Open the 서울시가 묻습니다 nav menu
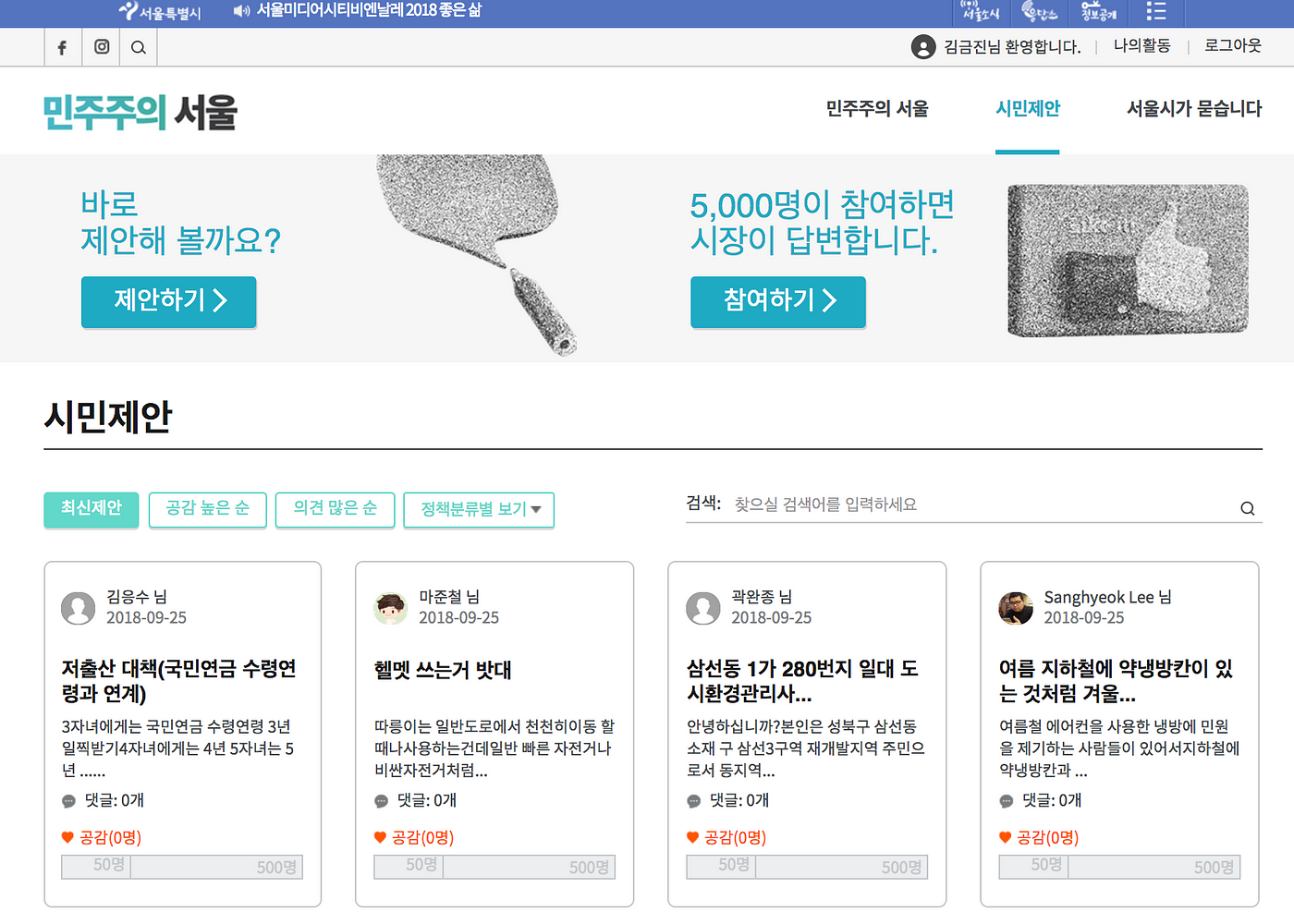Screen dimensions: 1294x924 point(1194,109)
